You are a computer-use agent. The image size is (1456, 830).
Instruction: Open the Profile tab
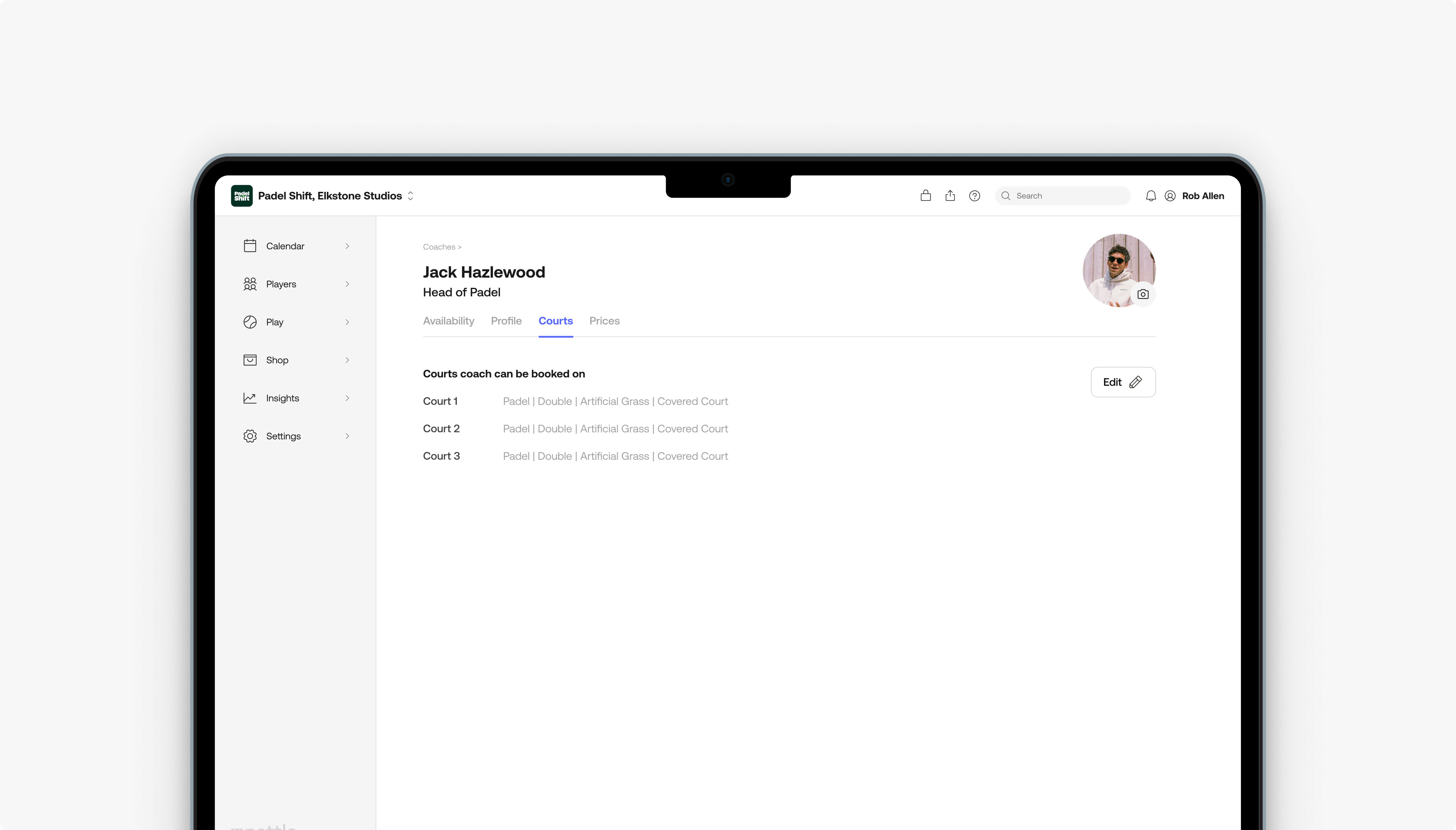click(506, 320)
